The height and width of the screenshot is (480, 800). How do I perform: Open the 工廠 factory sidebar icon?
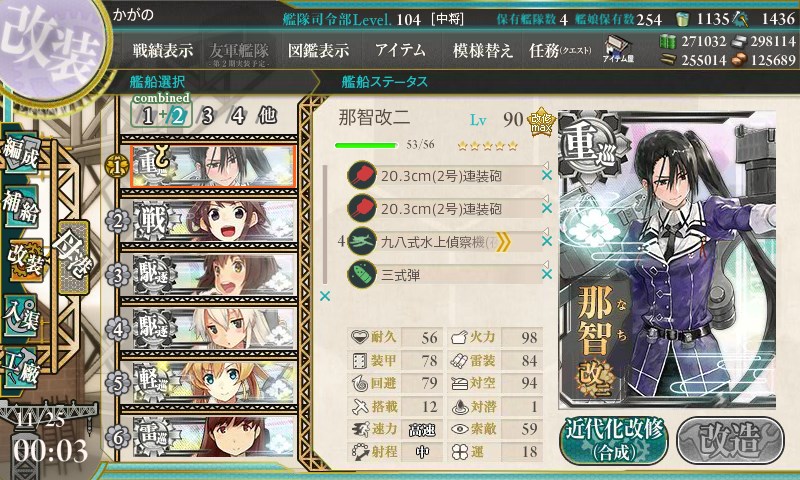[21, 369]
